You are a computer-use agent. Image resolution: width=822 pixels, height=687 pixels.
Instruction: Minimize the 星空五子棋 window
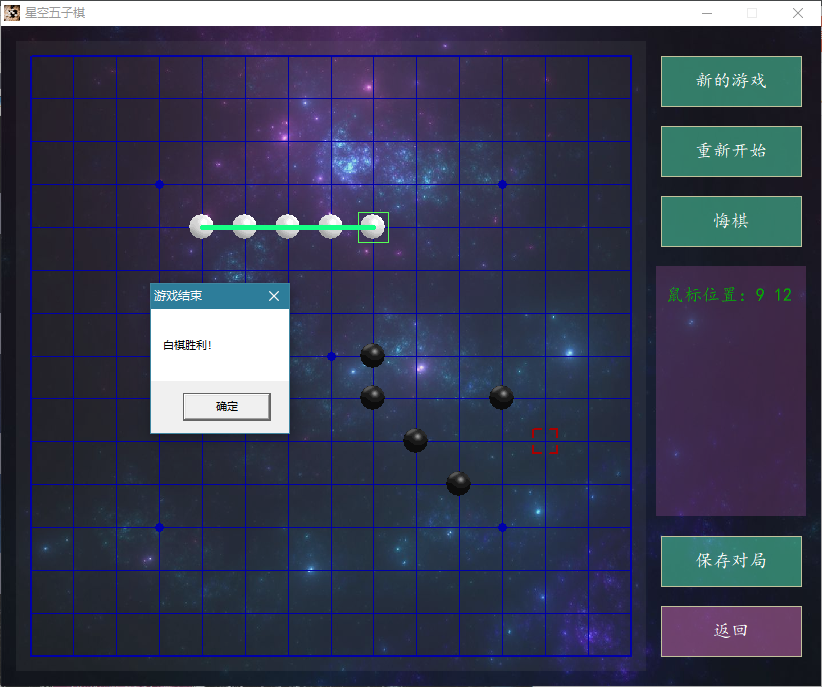pyautogui.click(x=707, y=13)
